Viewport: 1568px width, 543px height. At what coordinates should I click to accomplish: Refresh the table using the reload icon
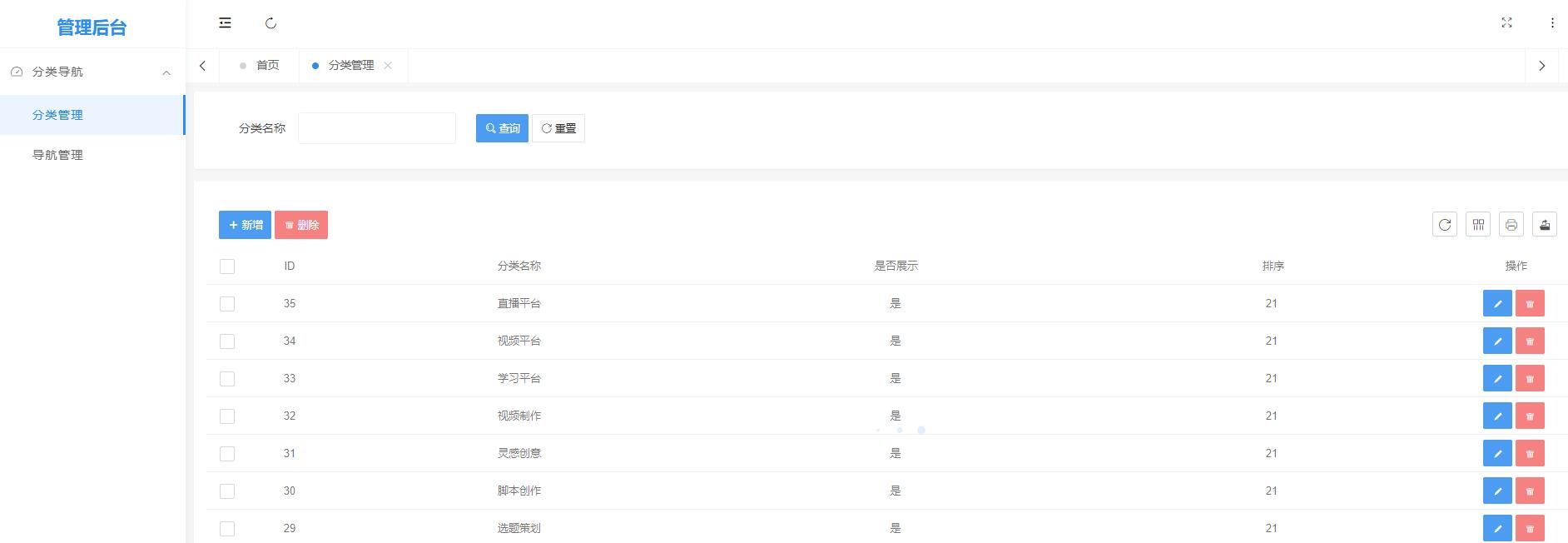(x=1445, y=225)
